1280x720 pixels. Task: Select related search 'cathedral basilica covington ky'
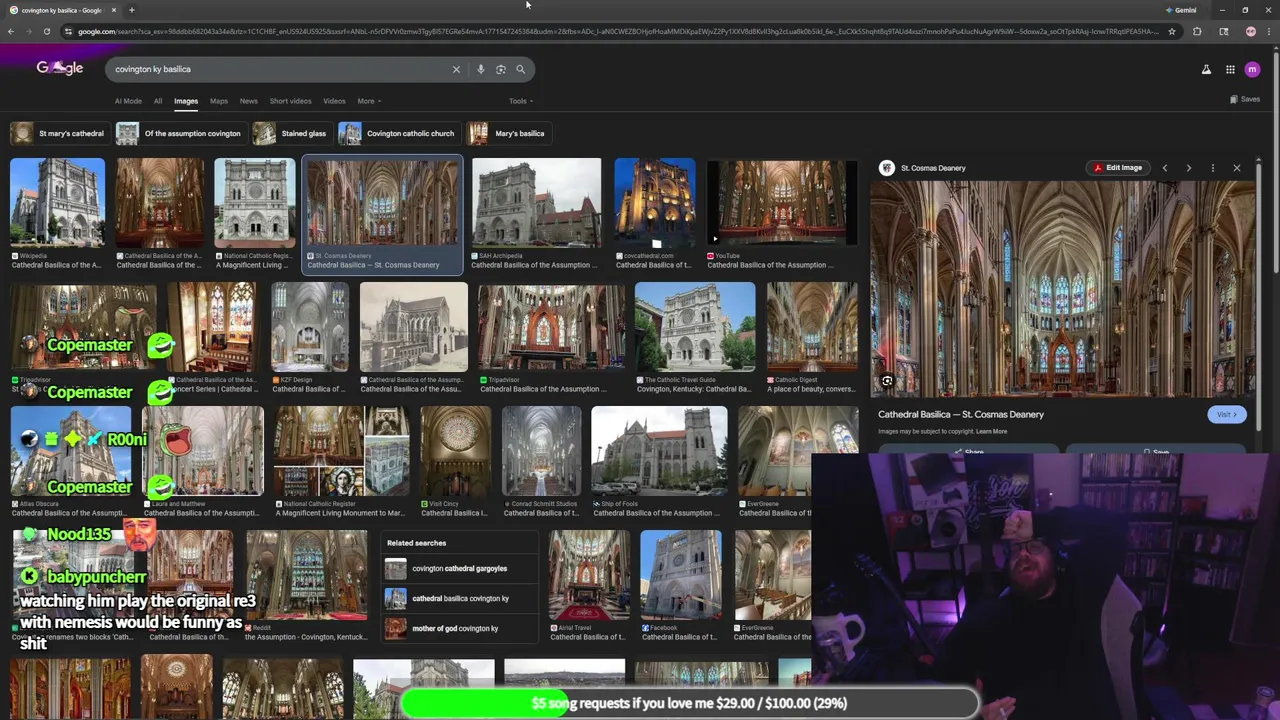(x=461, y=599)
